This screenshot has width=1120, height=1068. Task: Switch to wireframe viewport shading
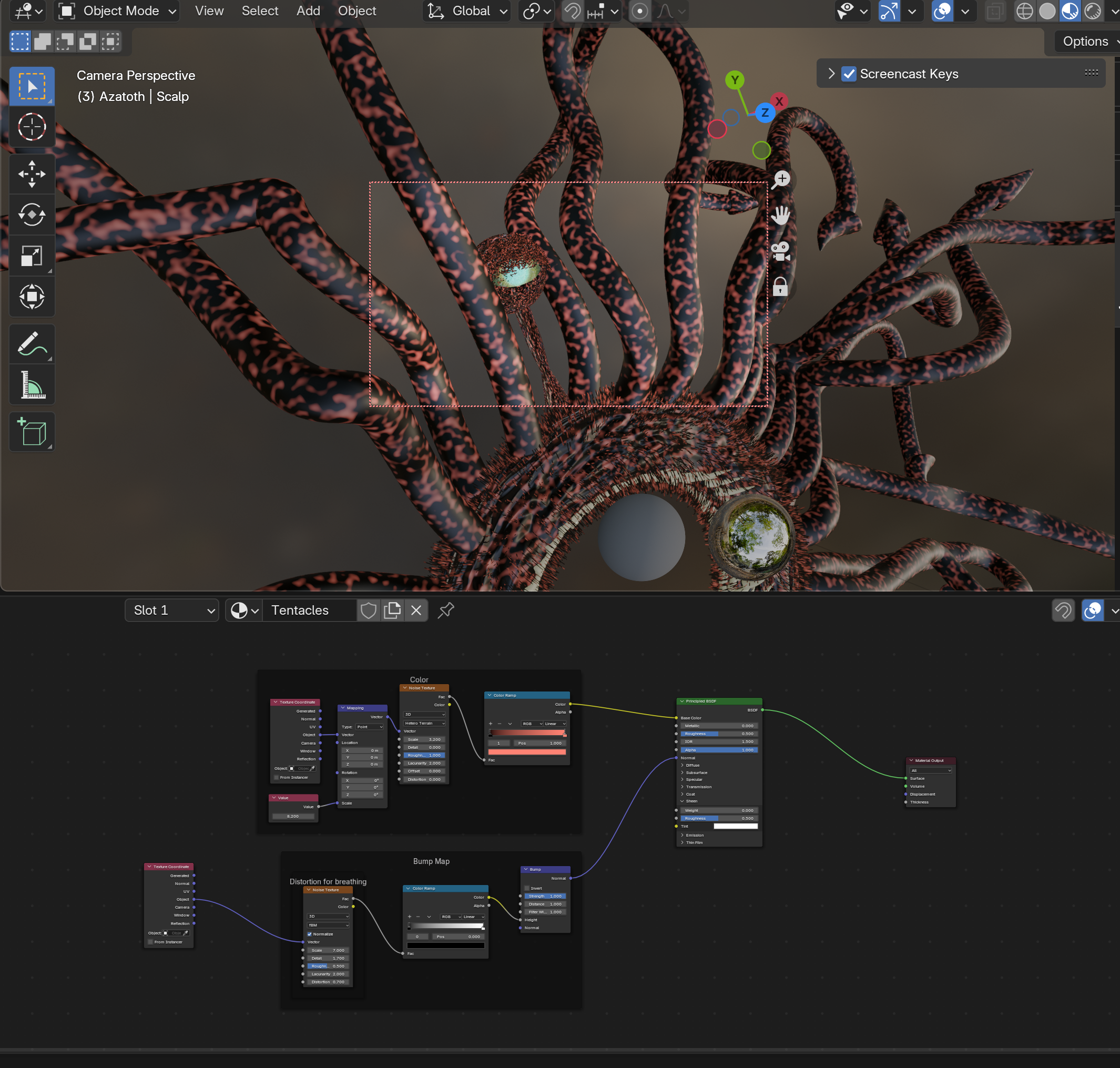pos(1024,11)
